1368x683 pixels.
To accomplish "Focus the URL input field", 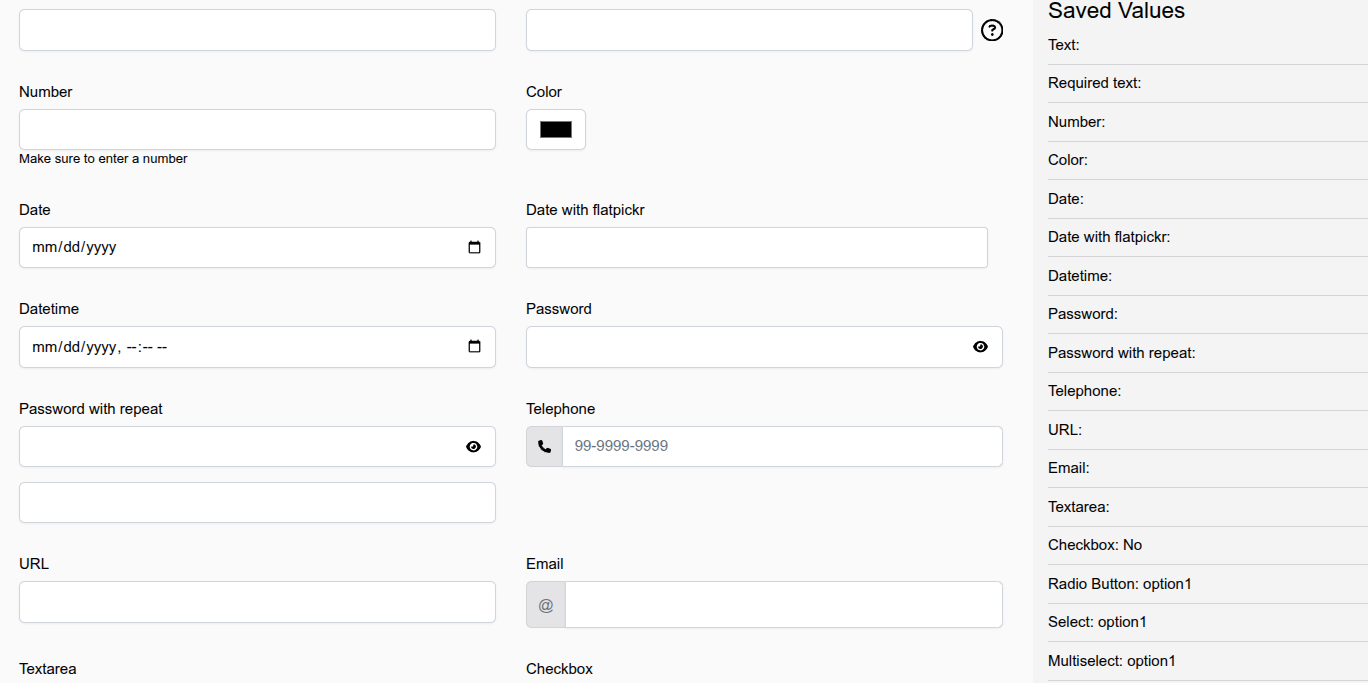I will coord(257,602).
